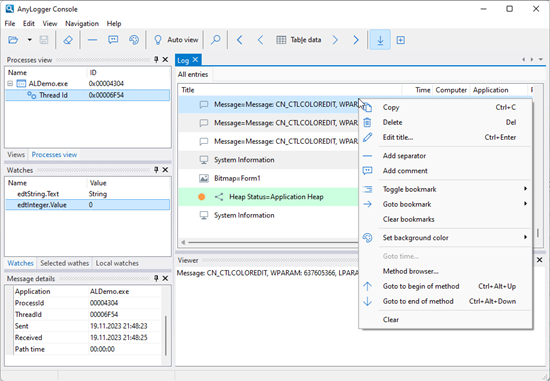Open log file with folder icon

[13, 40]
